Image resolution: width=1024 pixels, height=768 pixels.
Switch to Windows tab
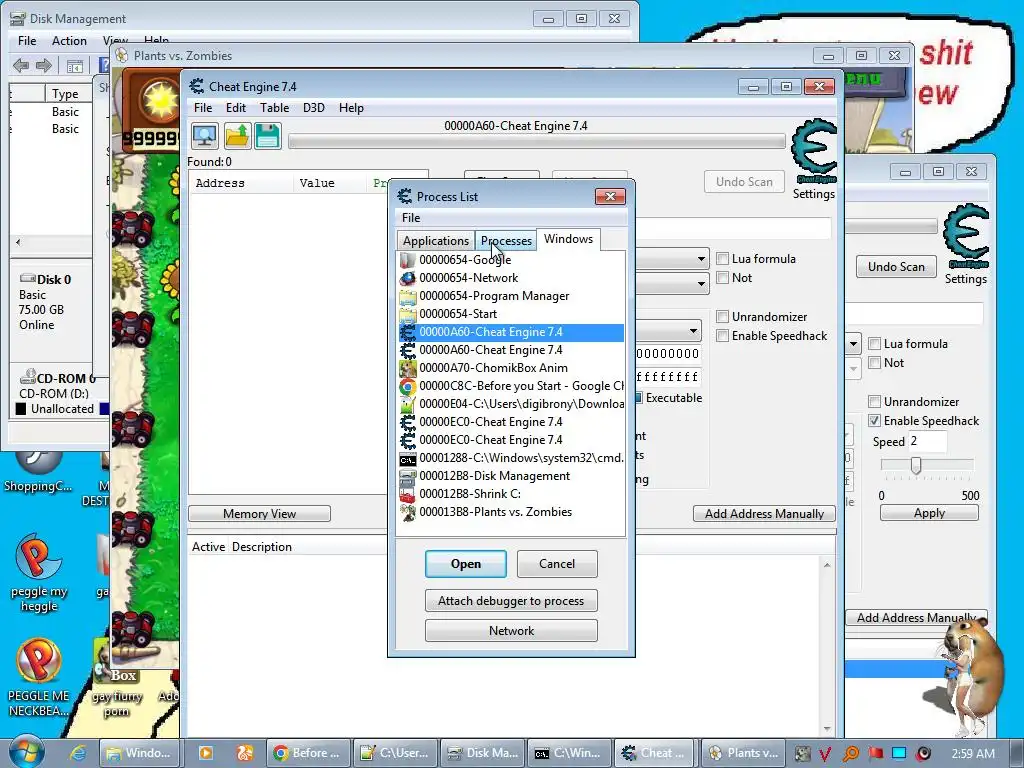568,239
